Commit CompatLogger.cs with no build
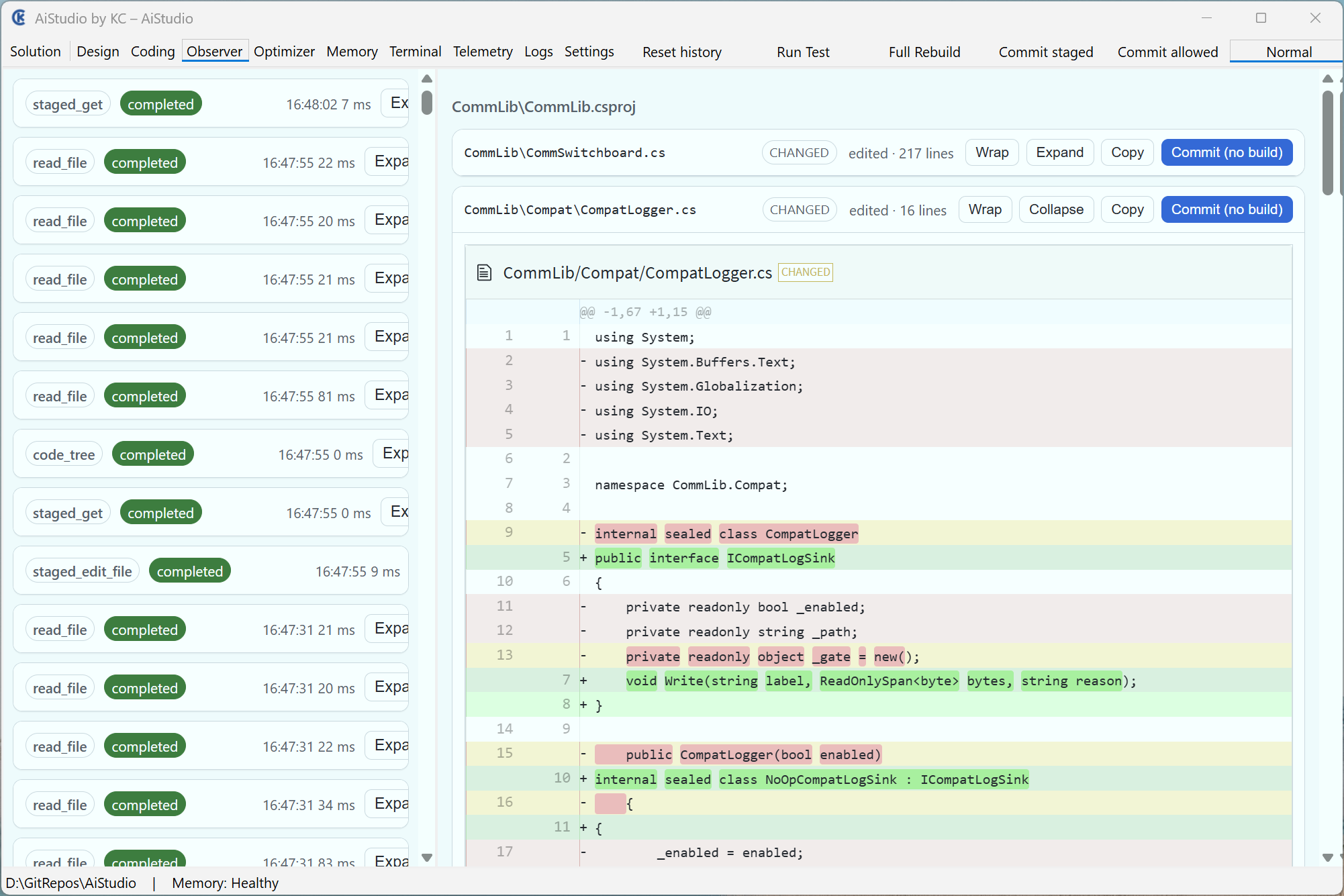 [x=1226, y=209]
